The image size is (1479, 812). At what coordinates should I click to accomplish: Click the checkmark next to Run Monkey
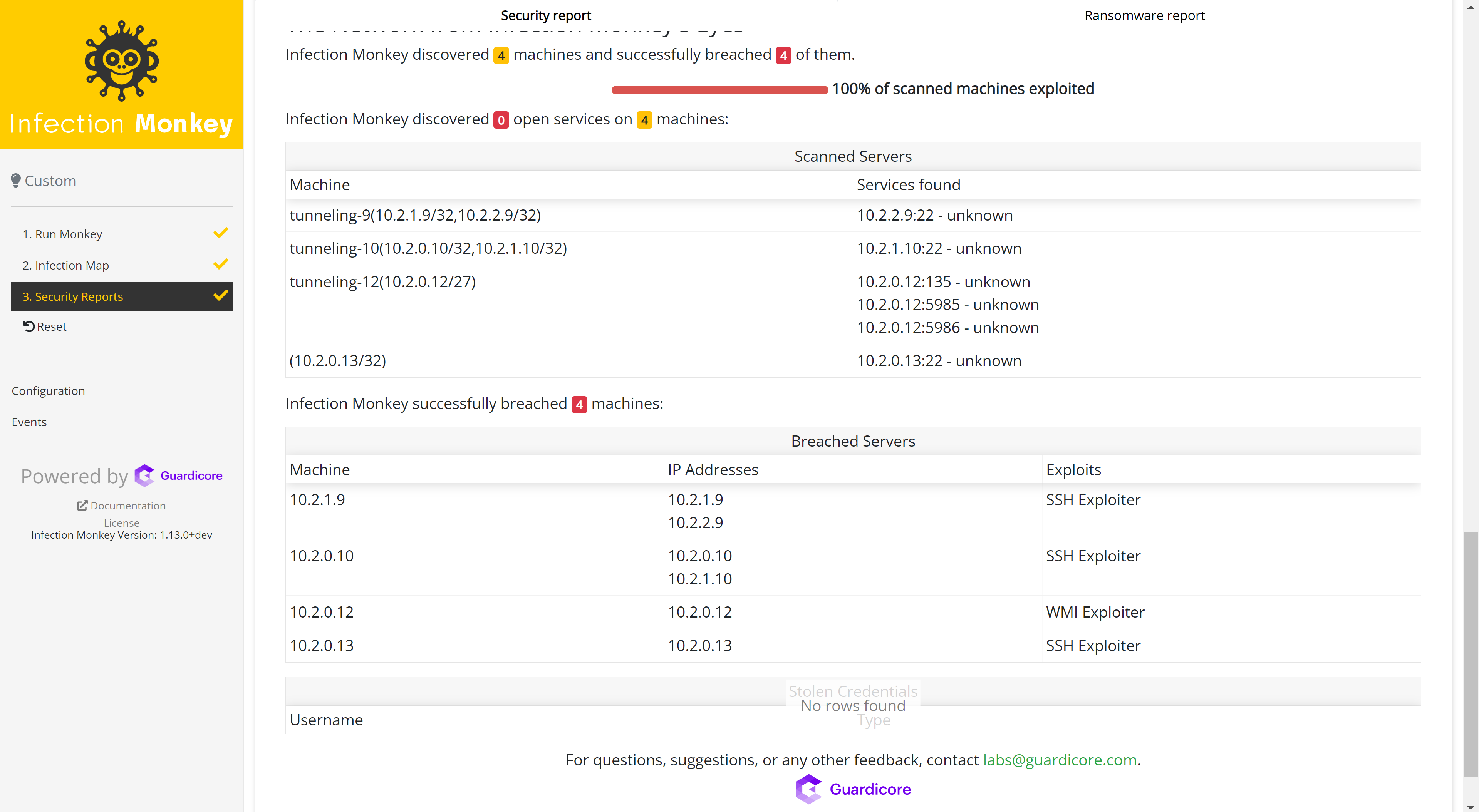220,233
